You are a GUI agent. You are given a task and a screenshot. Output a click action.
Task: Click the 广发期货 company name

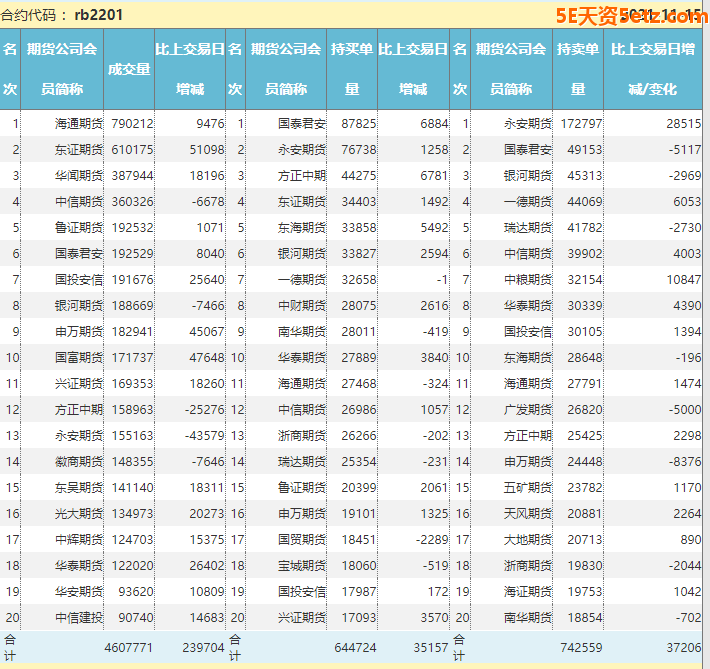click(528, 409)
